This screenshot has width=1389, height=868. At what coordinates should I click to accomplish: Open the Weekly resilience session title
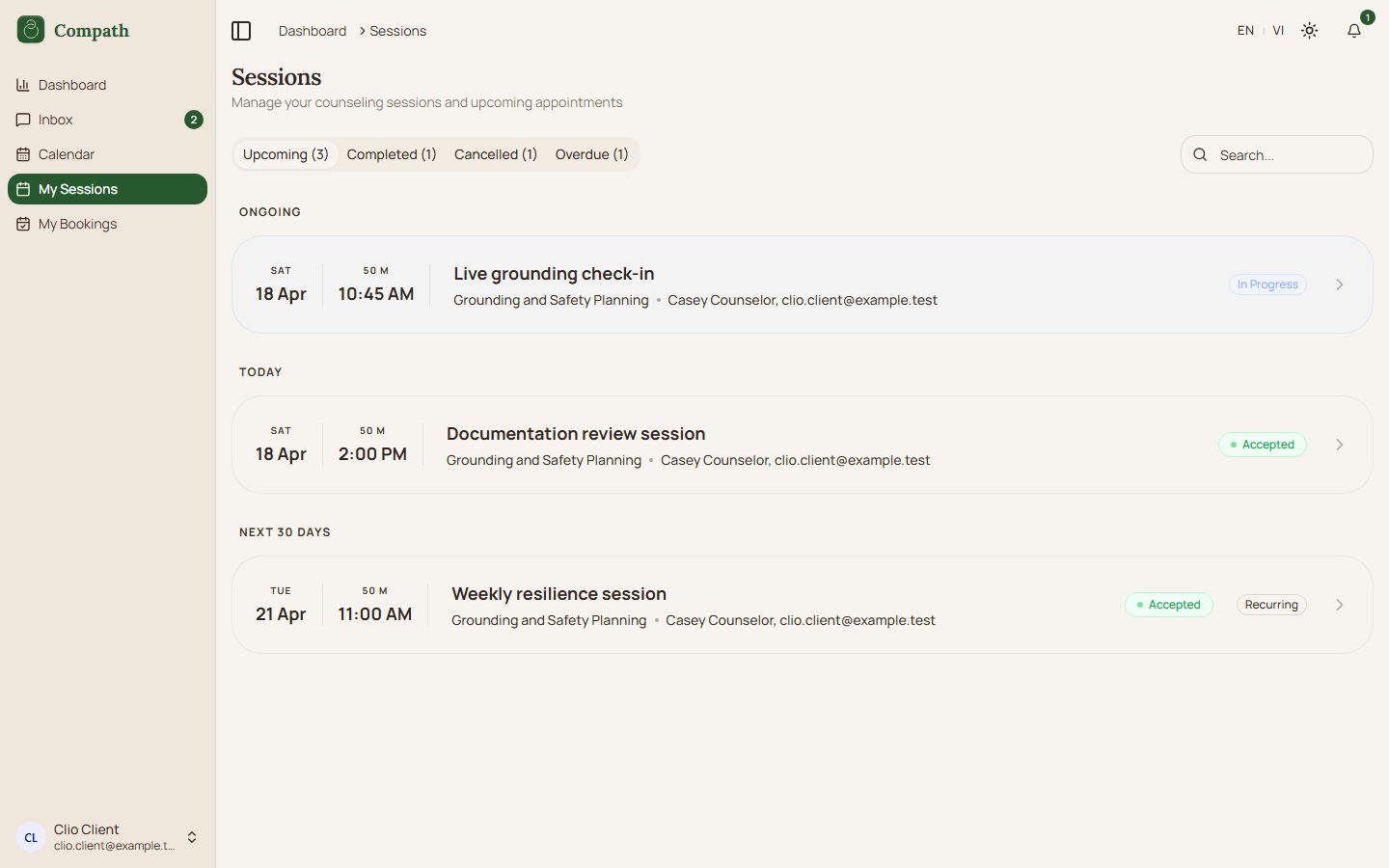click(x=558, y=594)
